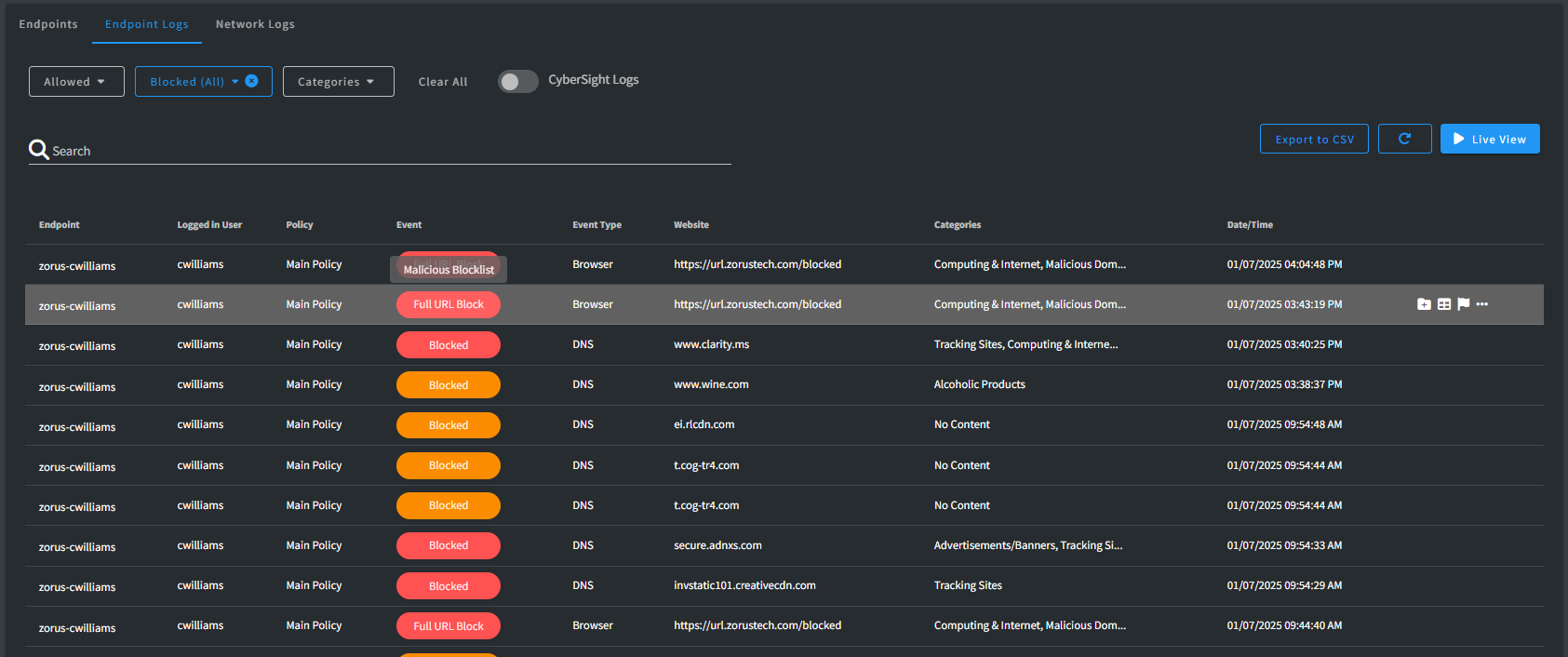Screen dimensions: 1568x657
Task: Click the Blocked badge for secure.adnxs.com
Action: pos(449,545)
